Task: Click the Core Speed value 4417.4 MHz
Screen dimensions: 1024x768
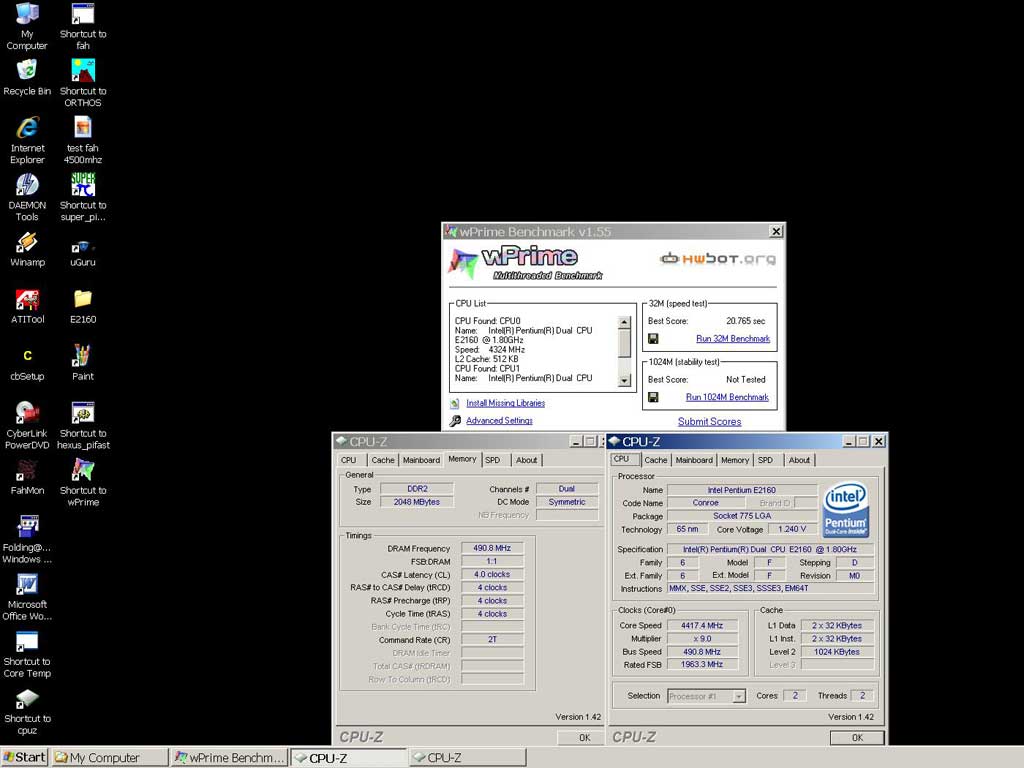Action: click(701, 626)
